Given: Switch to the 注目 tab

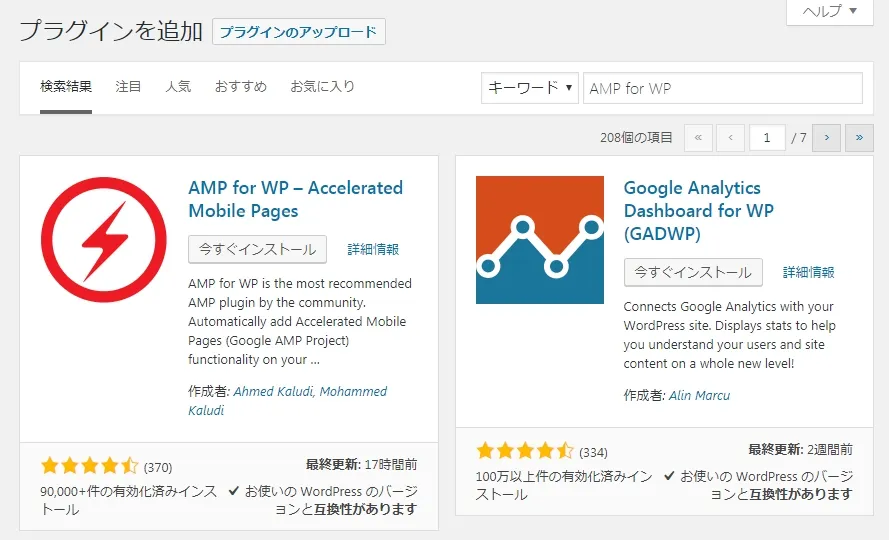Looking at the screenshot, I should [128, 87].
